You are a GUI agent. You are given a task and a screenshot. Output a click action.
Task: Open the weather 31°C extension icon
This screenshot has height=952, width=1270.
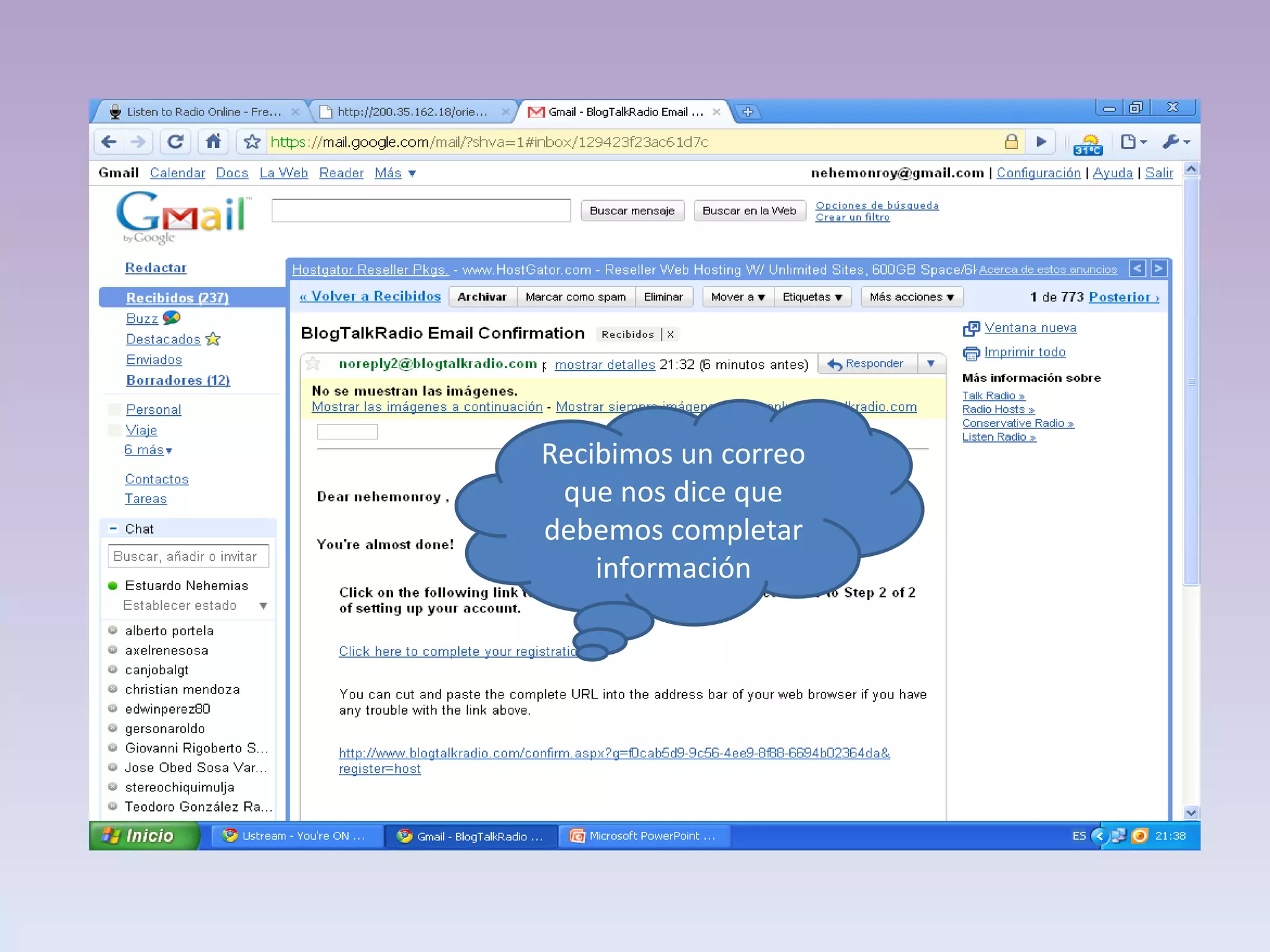click(1088, 144)
